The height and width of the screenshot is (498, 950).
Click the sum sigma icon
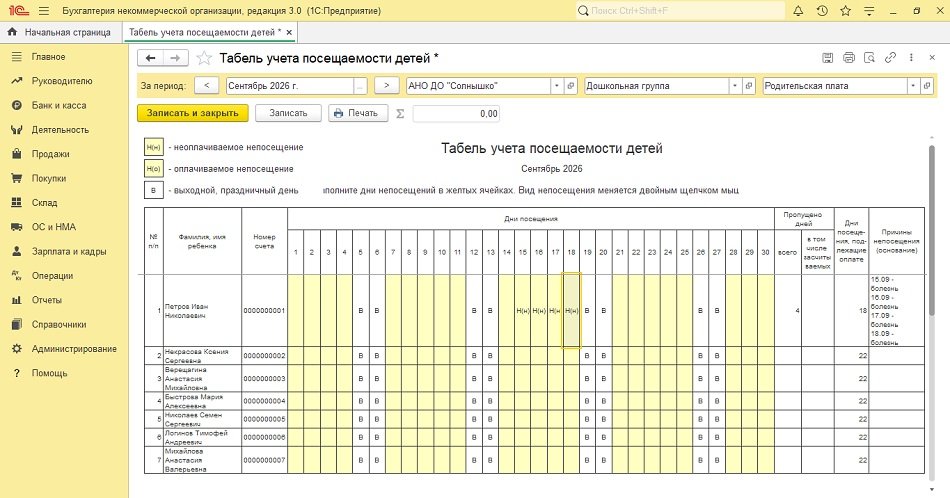pyautogui.click(x=400, y=113)
